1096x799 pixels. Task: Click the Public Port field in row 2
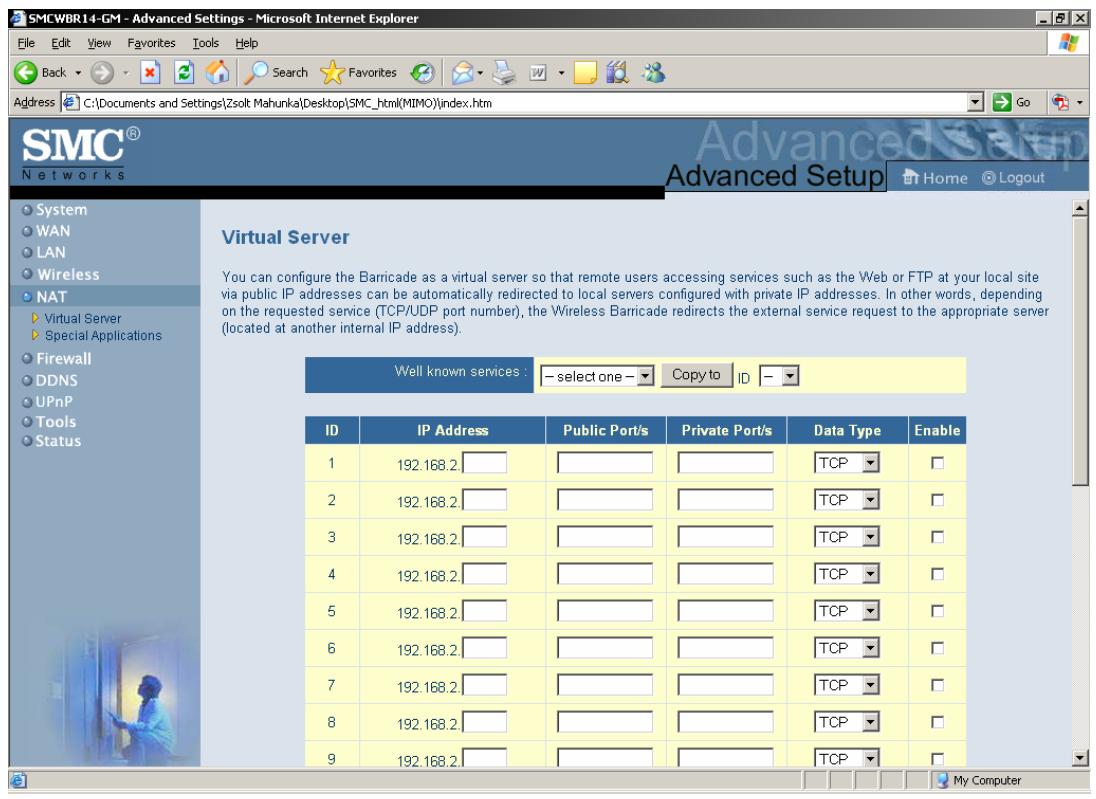605,501
